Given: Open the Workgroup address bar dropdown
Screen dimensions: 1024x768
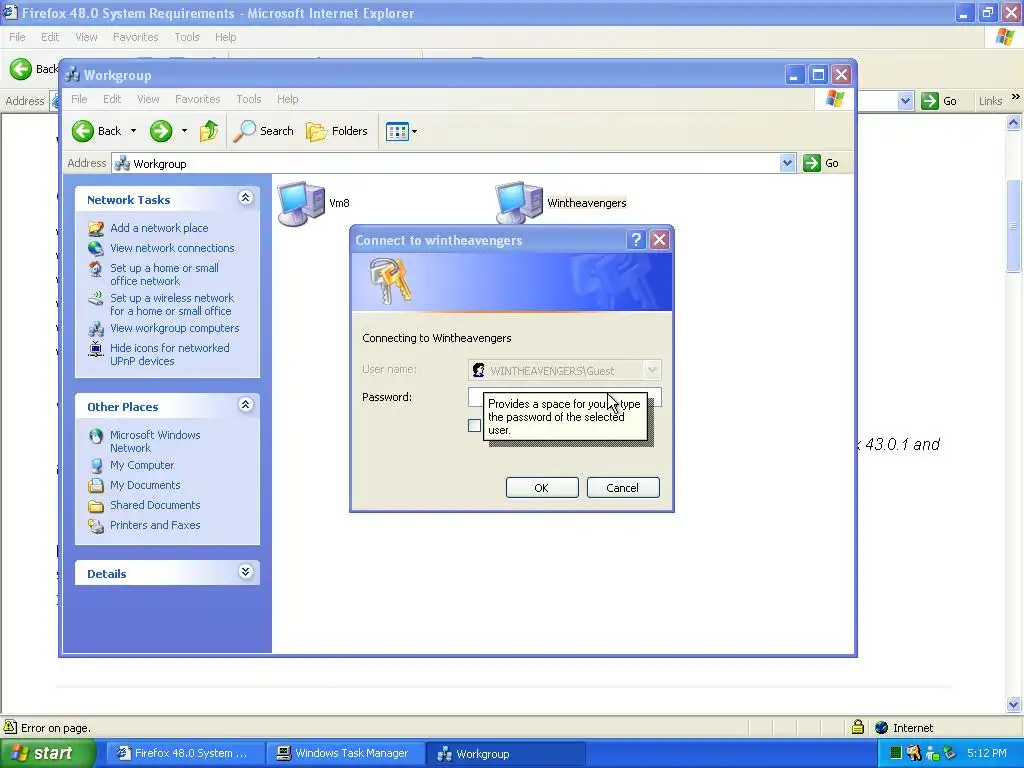Looking at the screenshot, I should pos(787,163).
